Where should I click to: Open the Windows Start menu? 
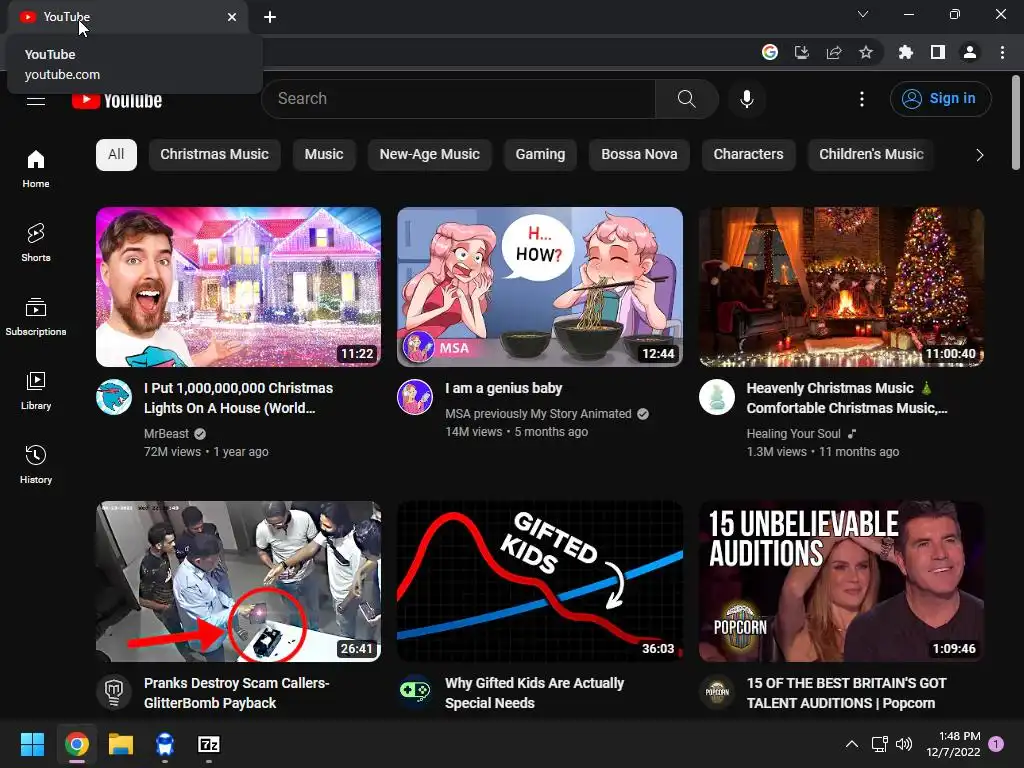pyautogui.click(x=32, y=744)
